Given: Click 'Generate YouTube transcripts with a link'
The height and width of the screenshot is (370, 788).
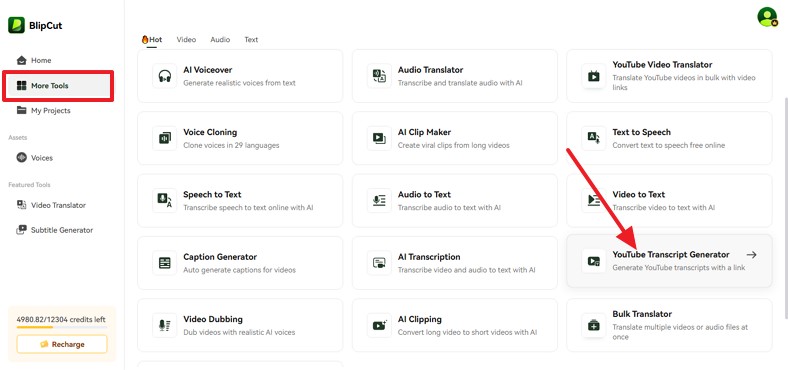Looking at the screenshot, I should (678, 268).
